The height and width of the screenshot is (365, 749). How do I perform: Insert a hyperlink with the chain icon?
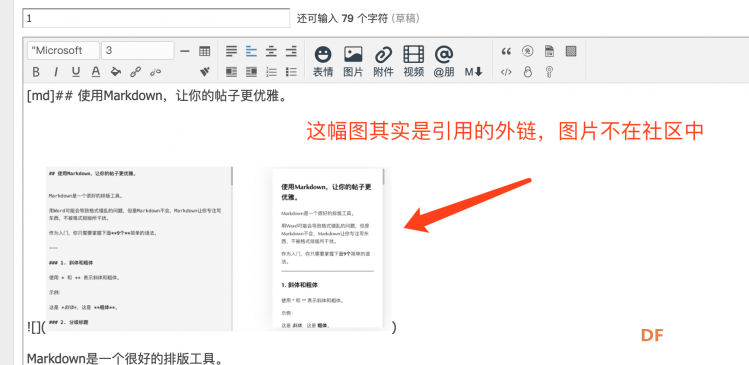click(x=136, y=72)
